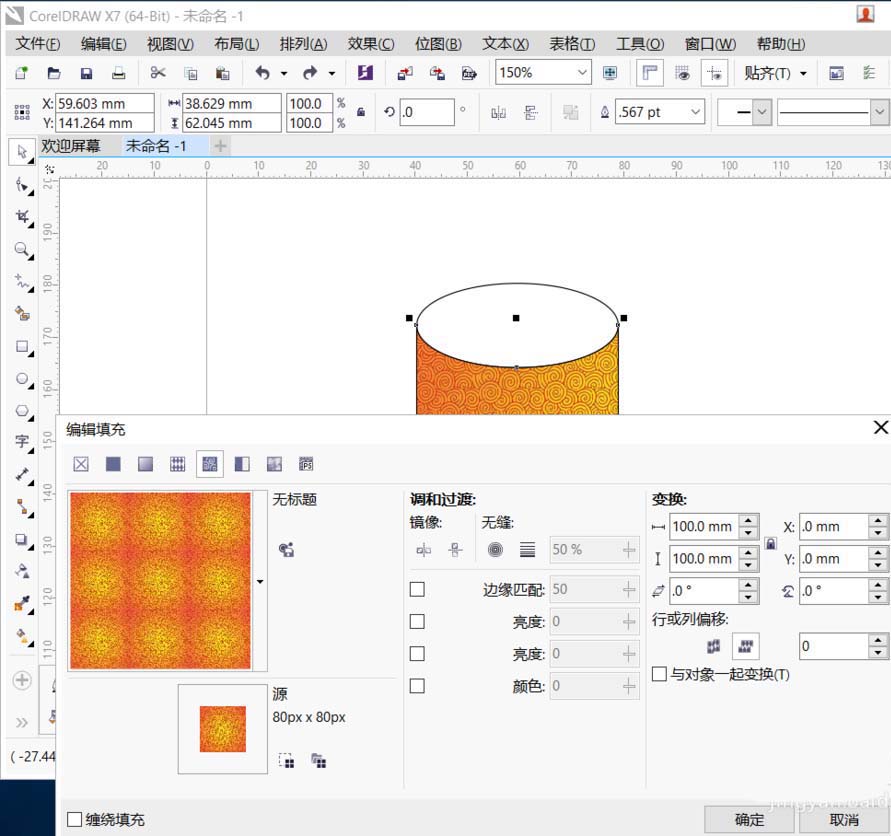Check 与对象一起变换 option
Screen dimensions: 891x836
click(x=659, y=674)
